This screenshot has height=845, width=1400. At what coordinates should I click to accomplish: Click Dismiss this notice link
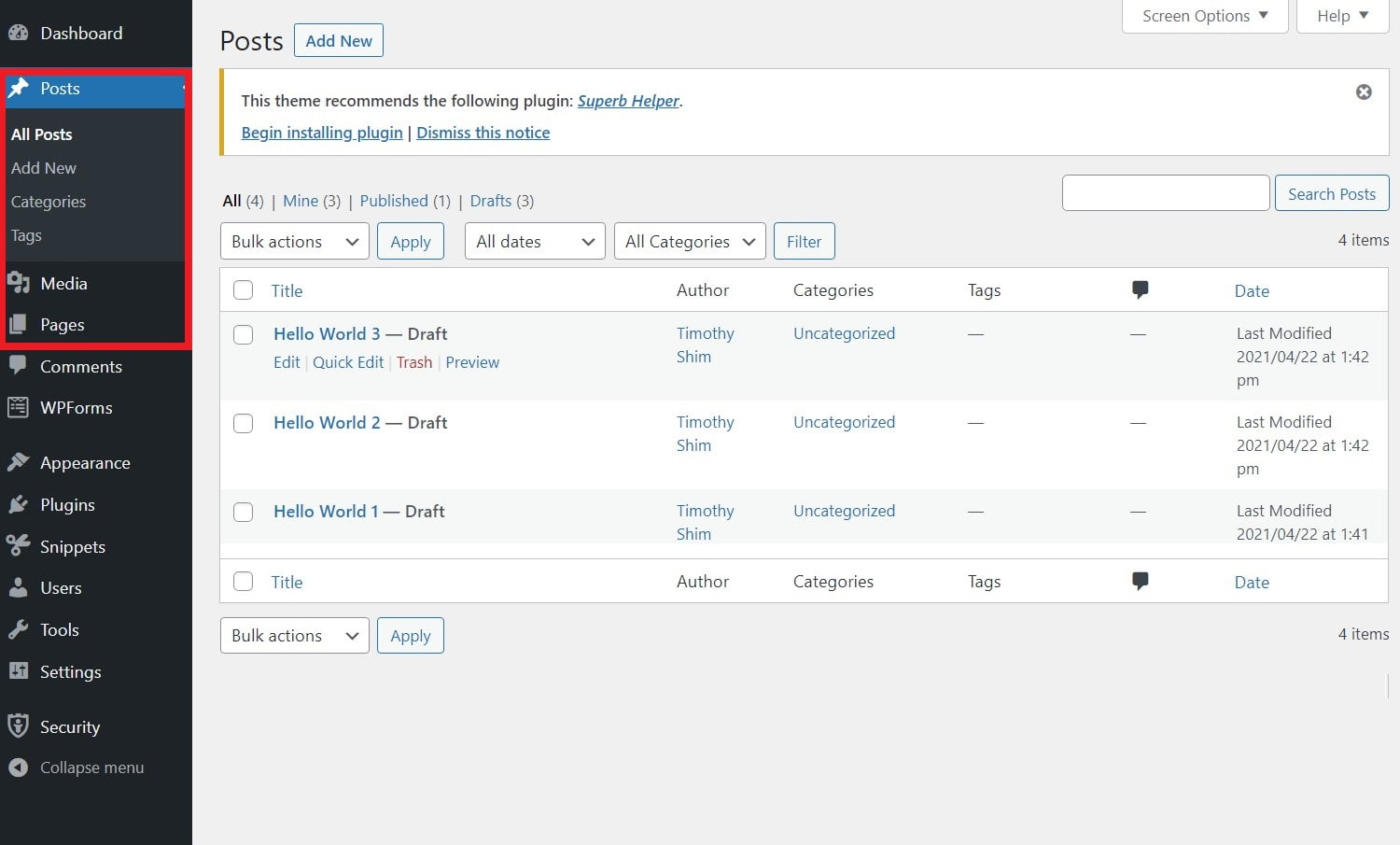click(483, 133)
